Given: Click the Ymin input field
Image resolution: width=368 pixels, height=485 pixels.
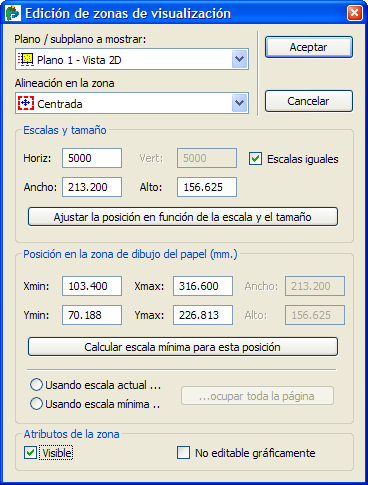Looking at the screenshot, I should click(x=92, y=315).
